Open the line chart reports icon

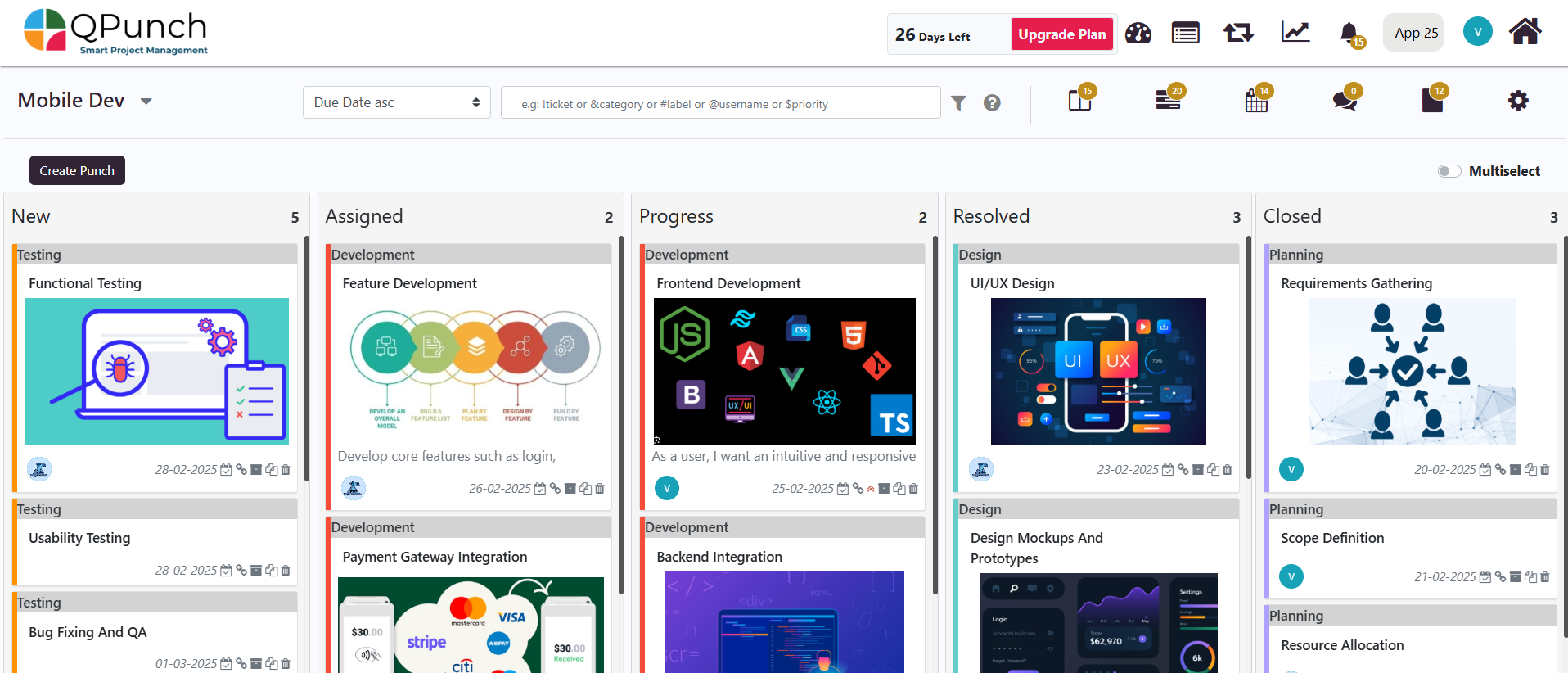pos(1295,32)
